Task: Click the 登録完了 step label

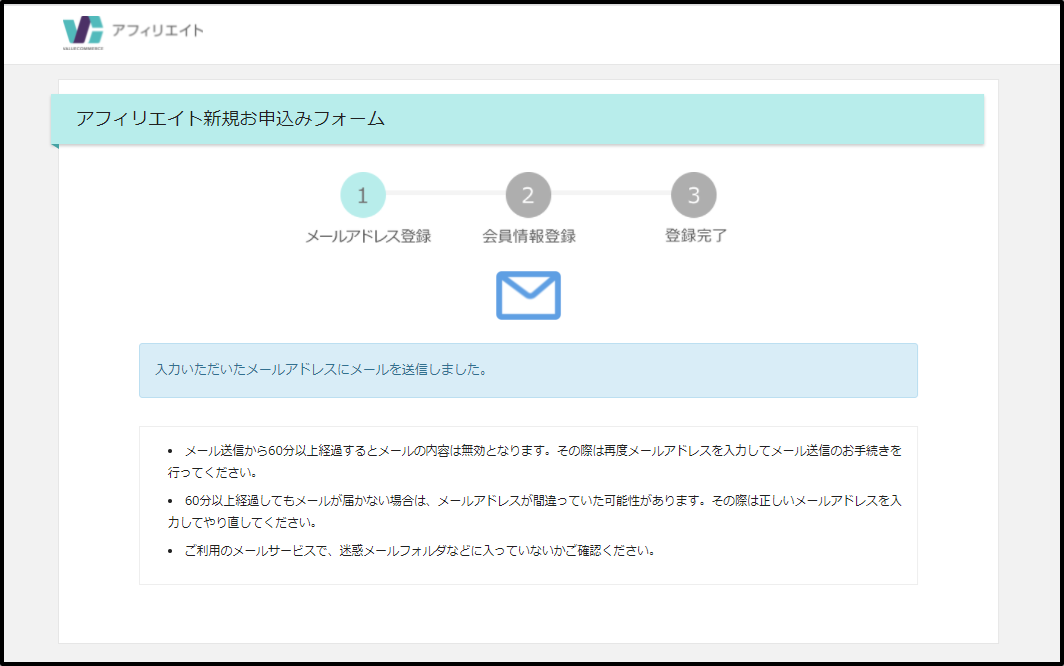Action: pyautogui.click(x=695, y=237)
